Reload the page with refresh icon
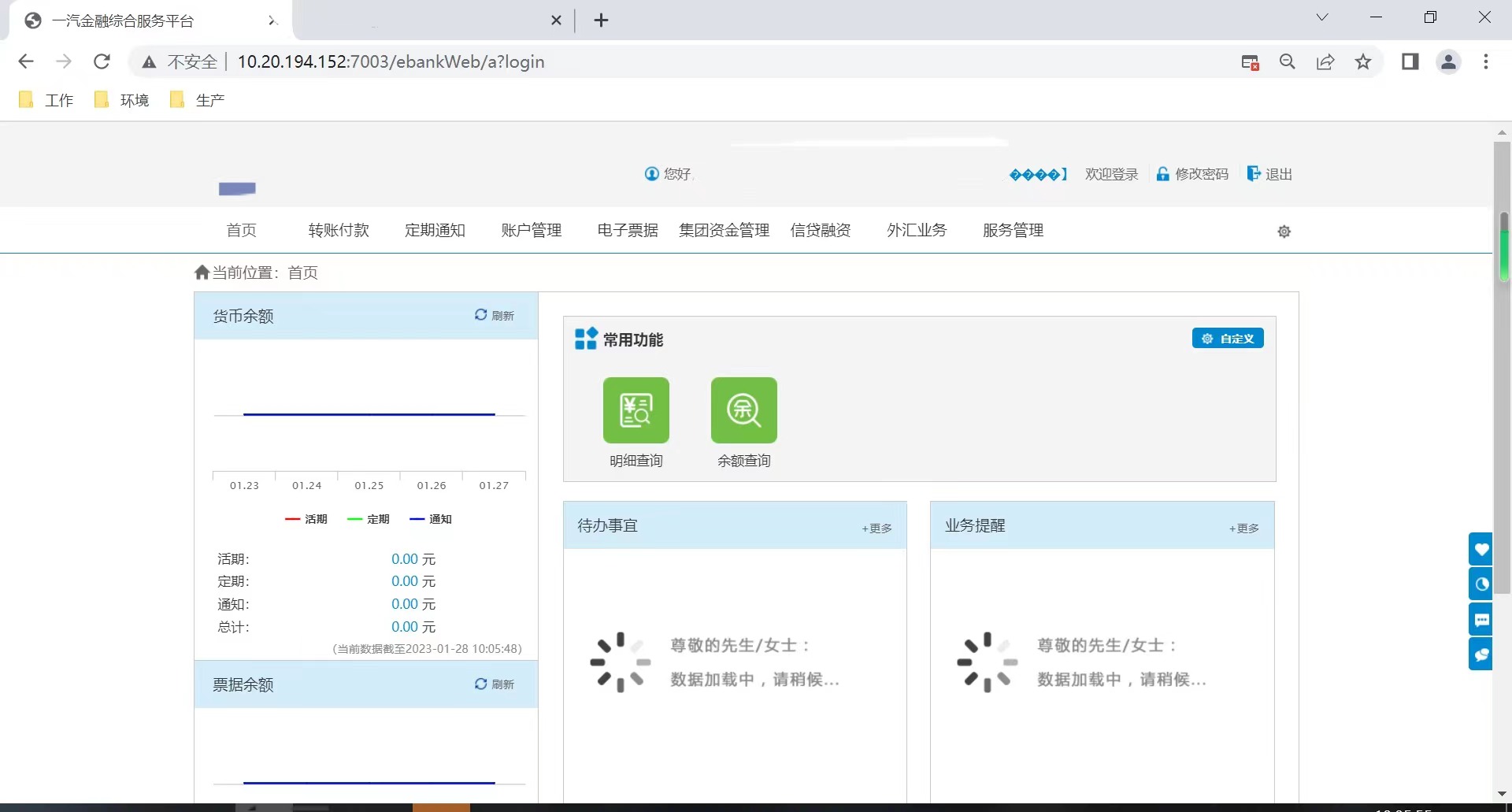 102,61
